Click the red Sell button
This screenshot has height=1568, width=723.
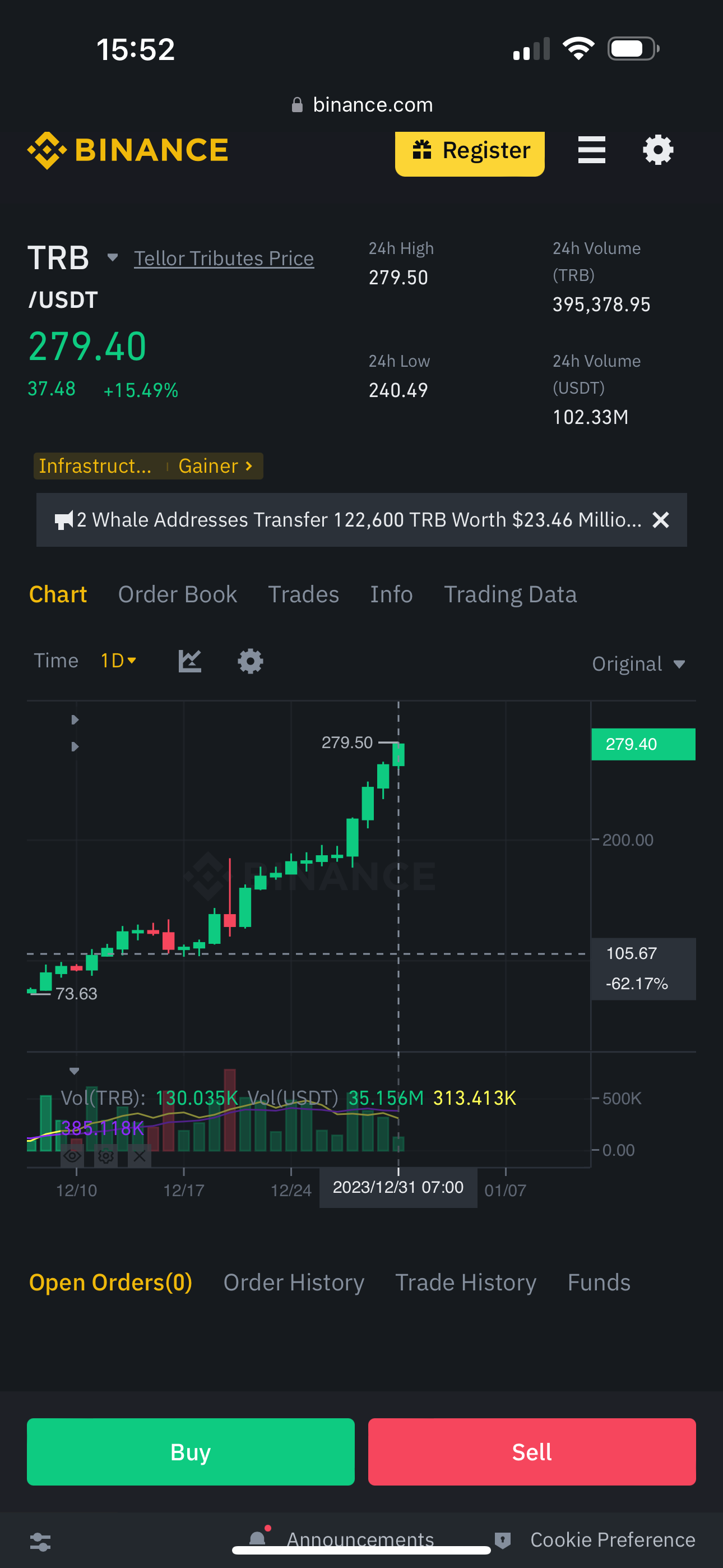(x=532, y=1452)
